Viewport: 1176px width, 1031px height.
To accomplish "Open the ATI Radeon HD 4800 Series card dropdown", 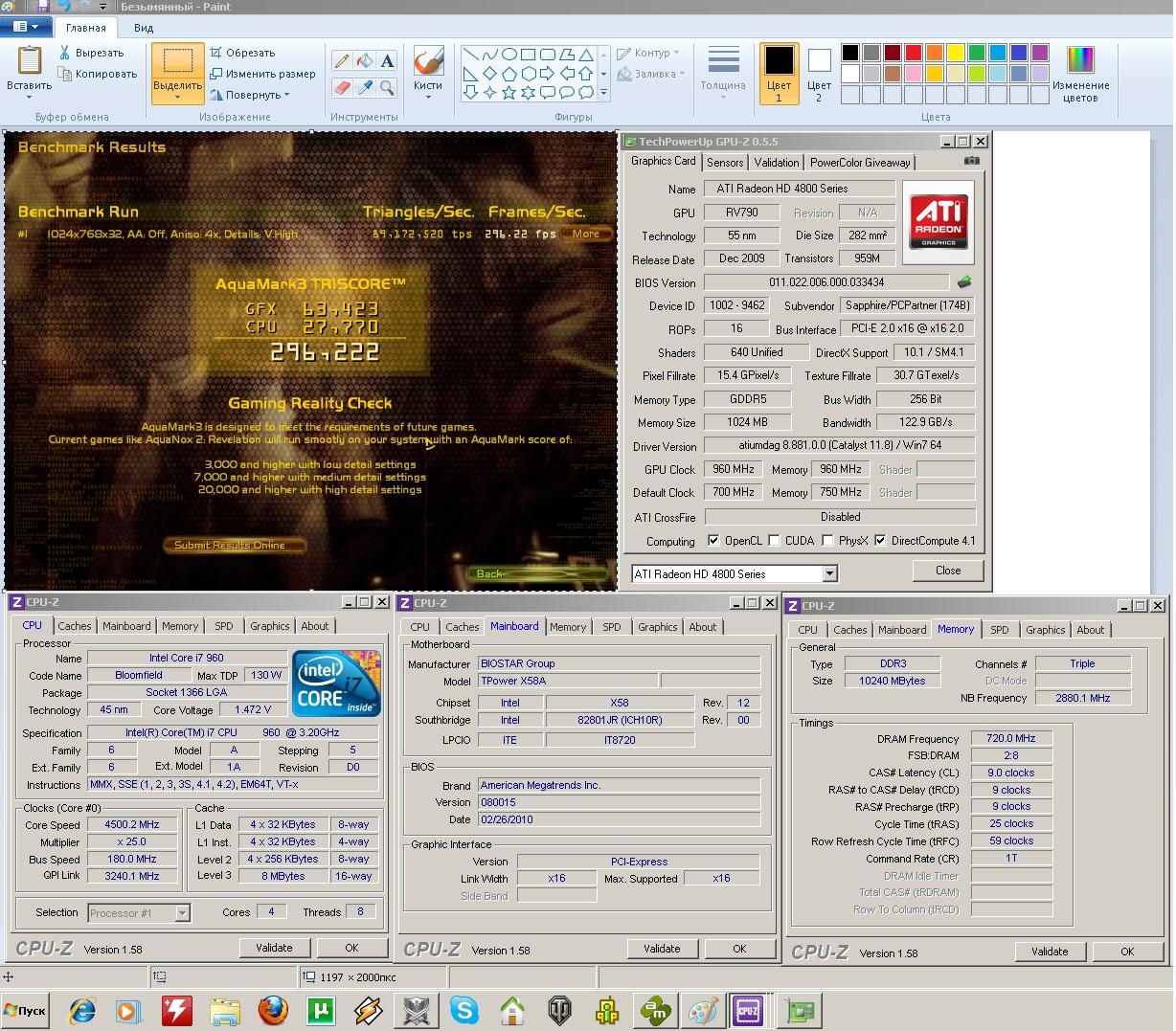I will (829, 573).
